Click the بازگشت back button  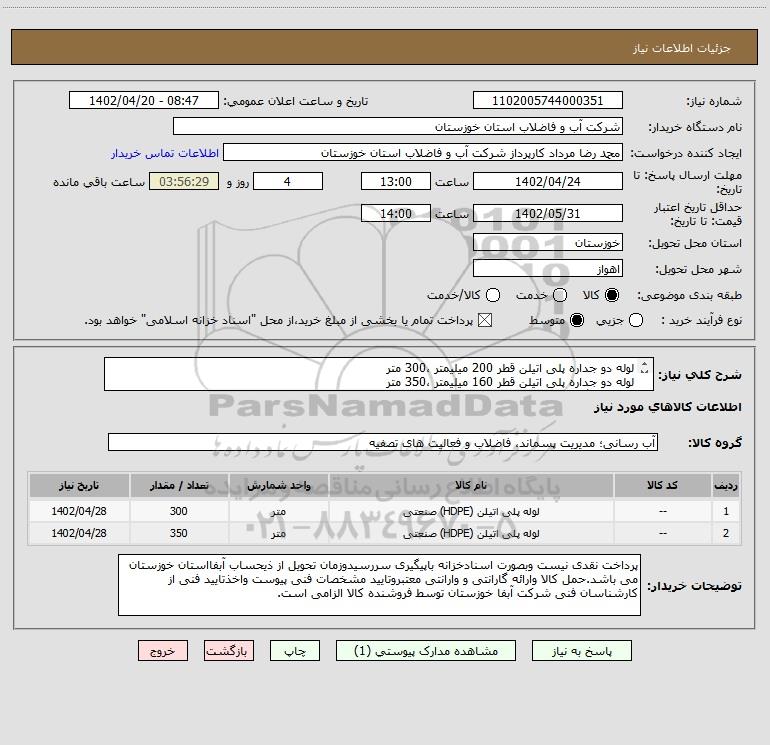pyautogui.click(x=229, y=651)
